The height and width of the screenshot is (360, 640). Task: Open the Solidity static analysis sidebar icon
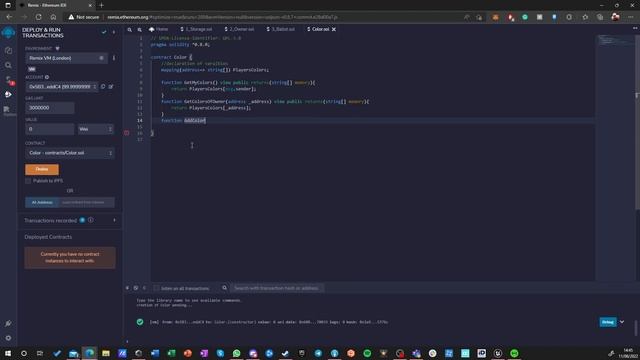point(7,109)
